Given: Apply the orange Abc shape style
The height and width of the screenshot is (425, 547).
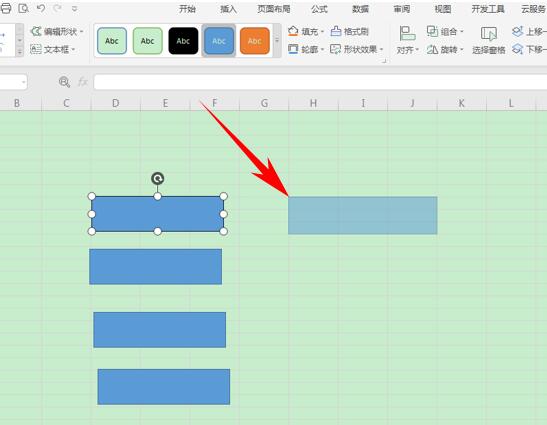Looking at the screenshot, I should coord(255,41).
